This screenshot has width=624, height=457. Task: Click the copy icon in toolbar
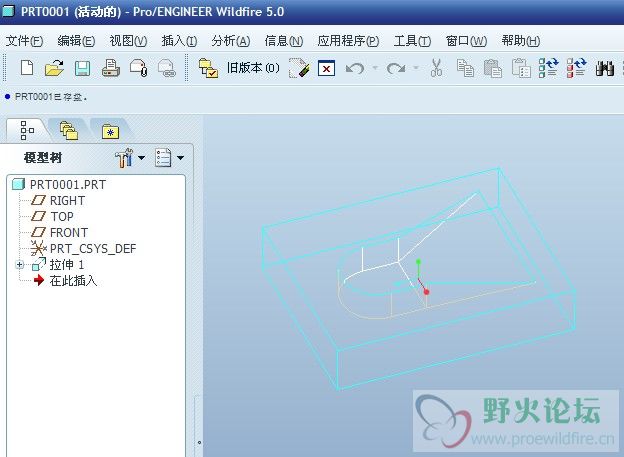pos(465,68)
